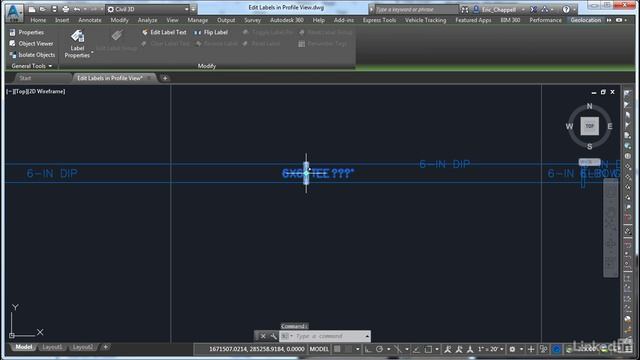
Task: Click the E direction on the ViewCube compass
Action: point(610,127)
